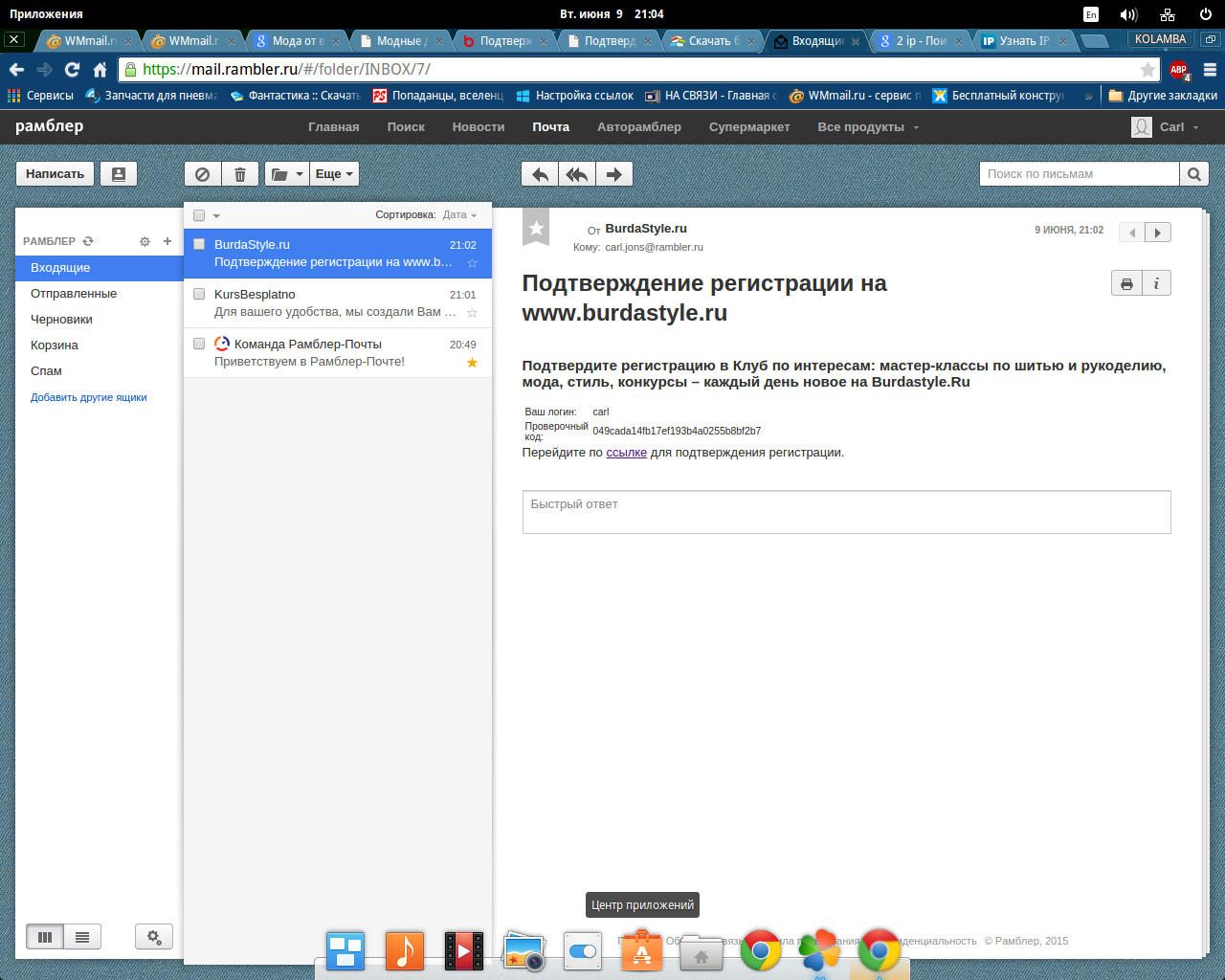This screenshot has width=1225, height=980.
Task: Open the toggle settings app in dock
Action: point(582,951)
